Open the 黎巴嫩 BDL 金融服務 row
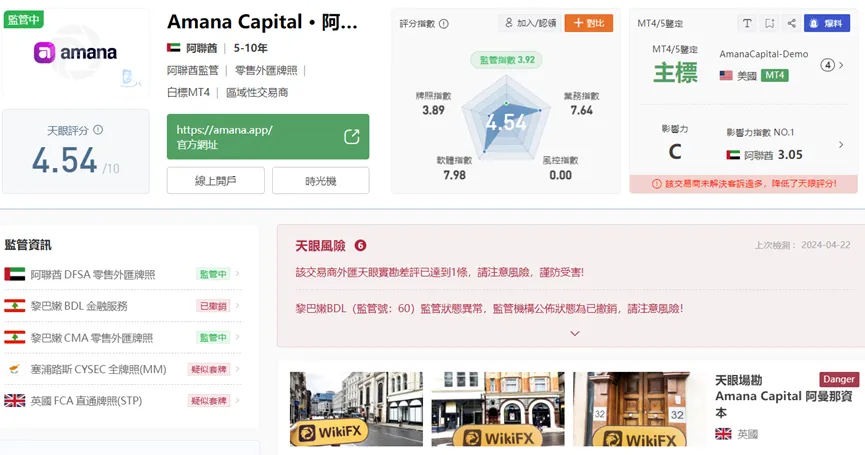This screenshot has width=865, height=455. (x=122, y=306)
